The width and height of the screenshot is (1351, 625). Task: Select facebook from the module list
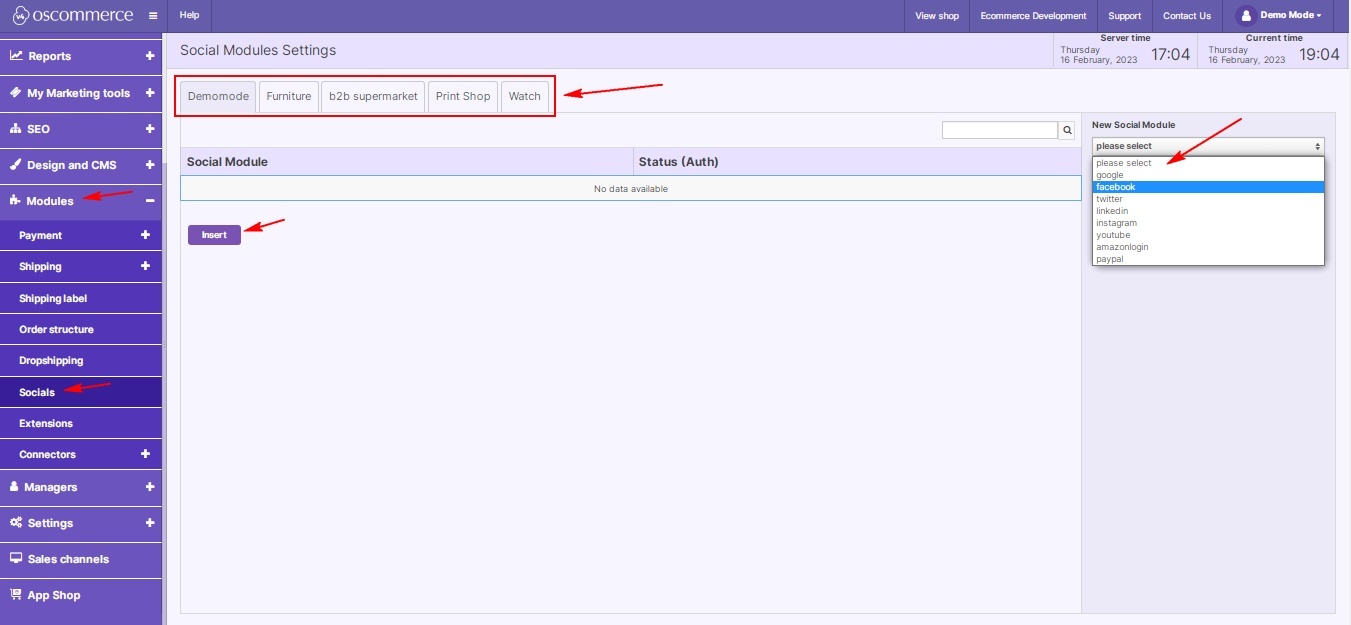[x=1208, y=187]
